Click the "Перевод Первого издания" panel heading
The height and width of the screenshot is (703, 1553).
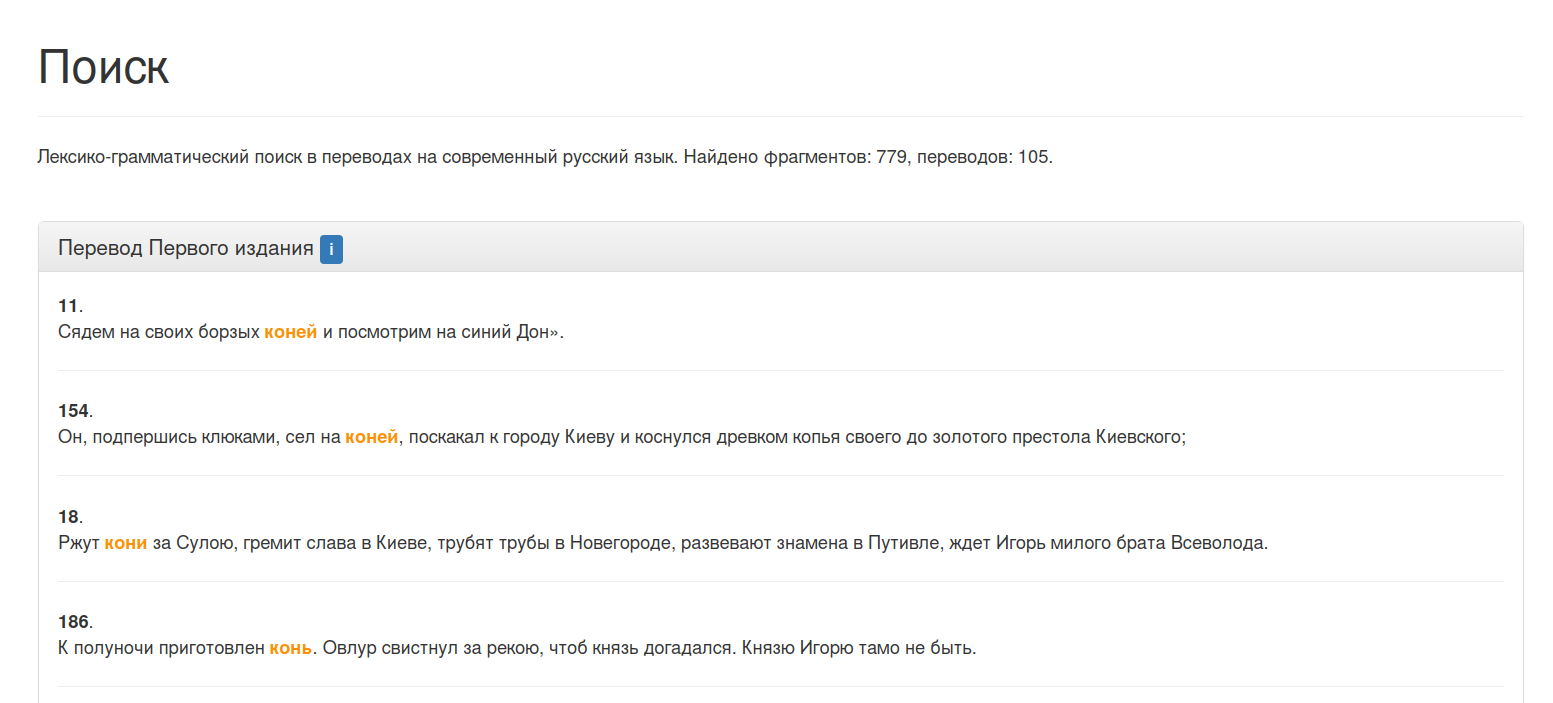185,249
